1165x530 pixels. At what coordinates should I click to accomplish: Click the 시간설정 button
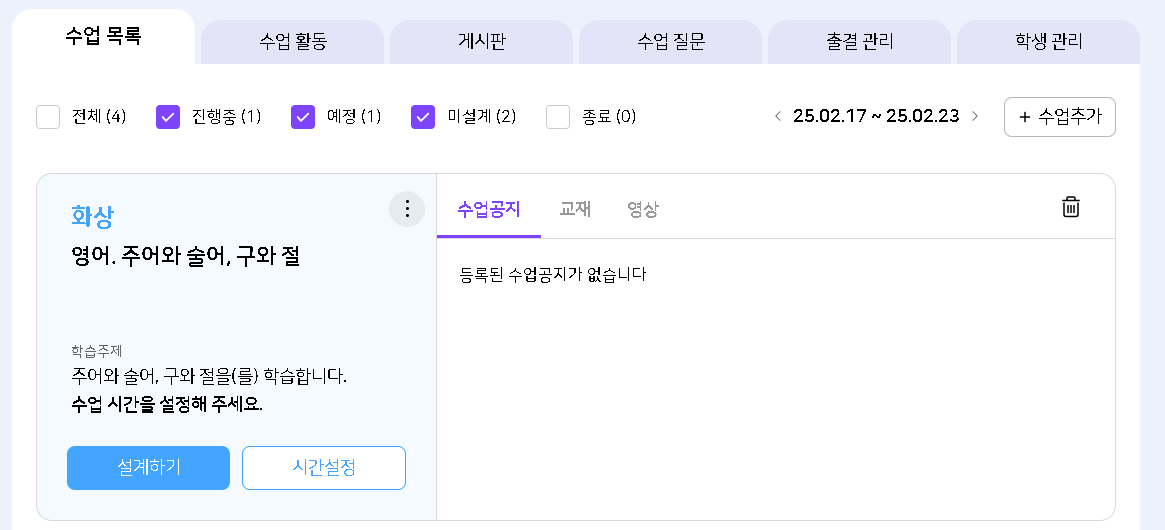[324, 467]
